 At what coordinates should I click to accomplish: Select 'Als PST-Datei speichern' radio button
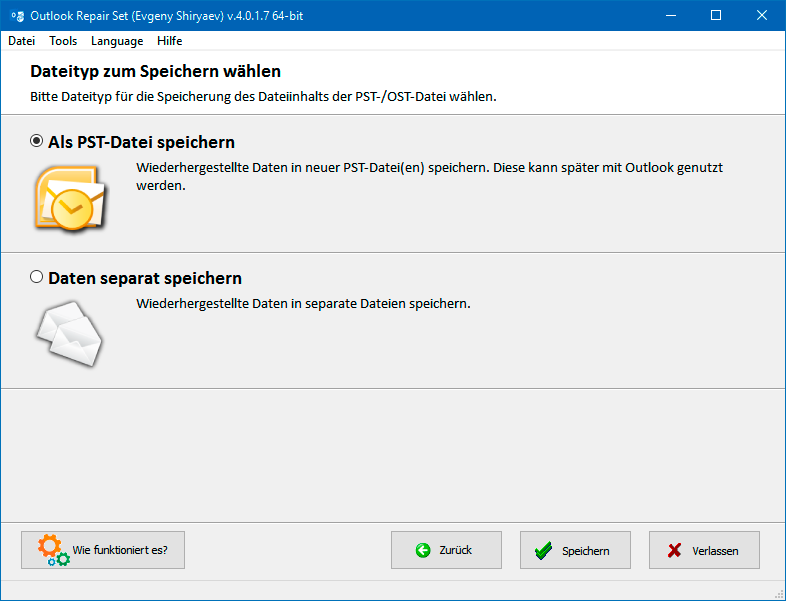click(x=36, y=141)
